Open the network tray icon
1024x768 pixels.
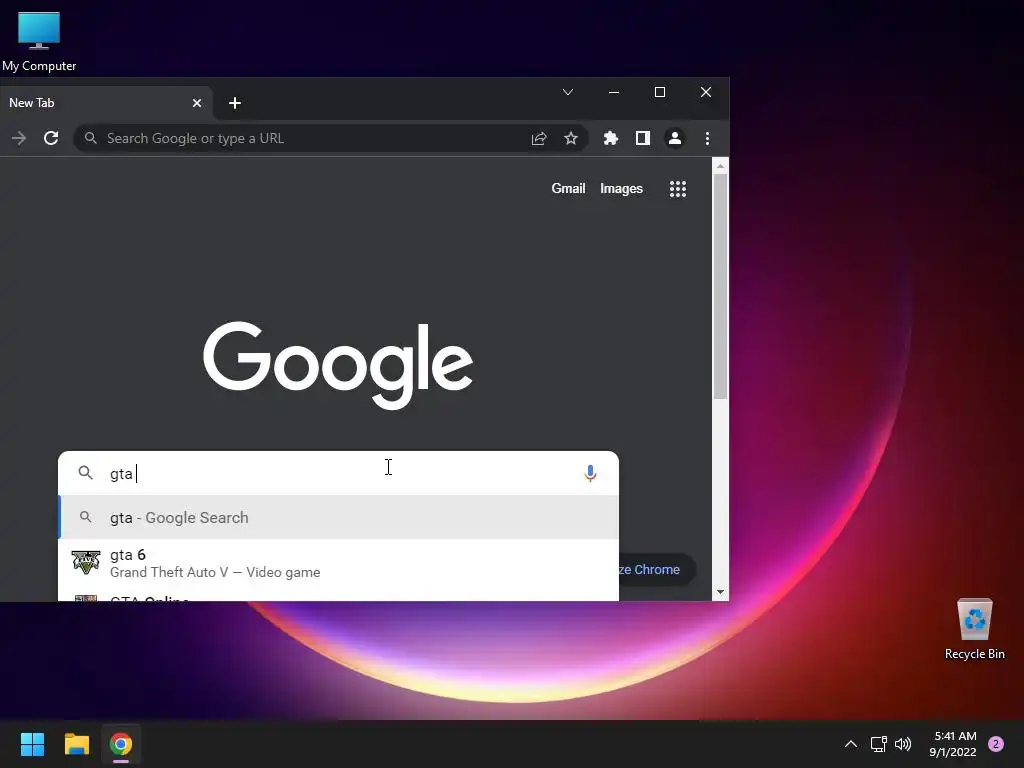[x=878, y=744]
